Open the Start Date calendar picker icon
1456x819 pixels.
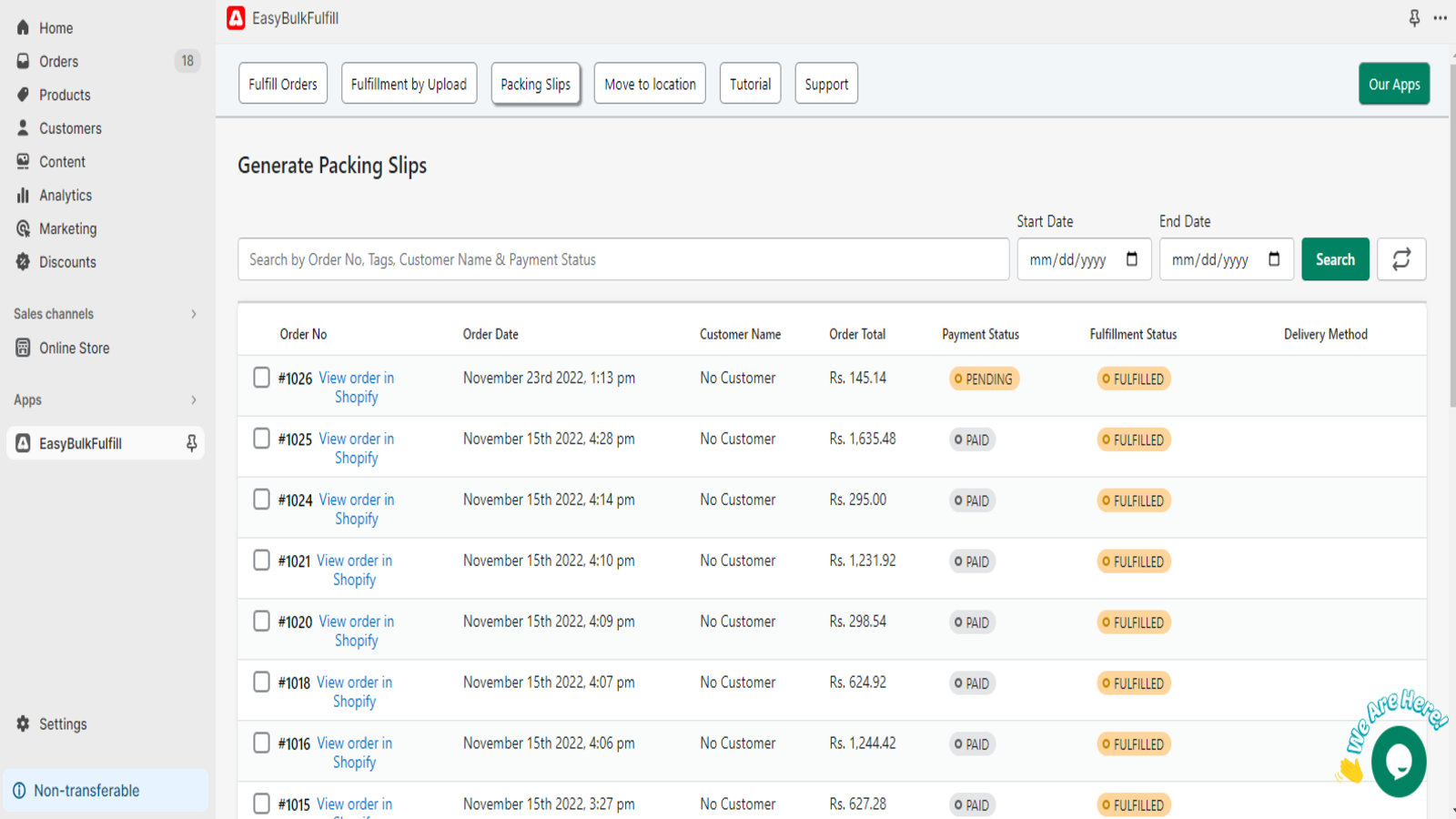click(x=1131, y=259)
